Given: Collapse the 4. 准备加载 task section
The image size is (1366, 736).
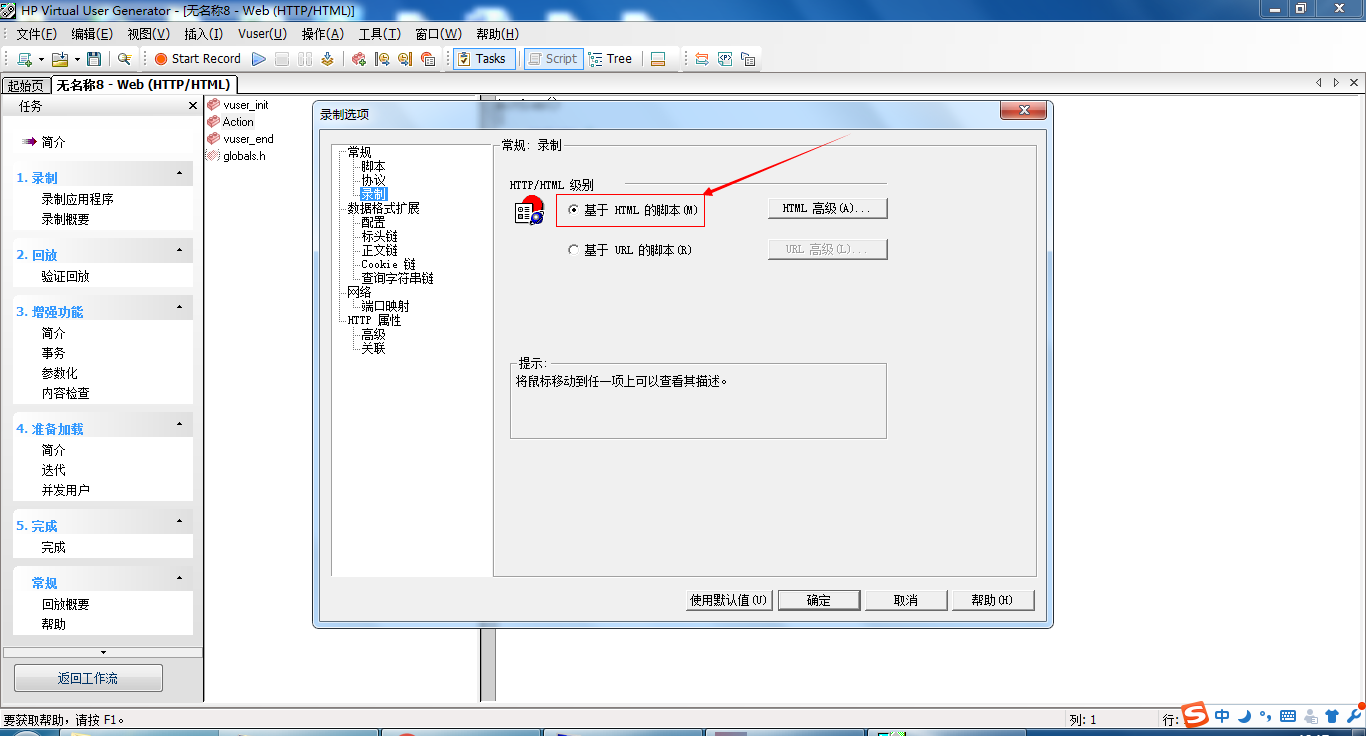Looking at the screenshot, I should click(179, 425).
